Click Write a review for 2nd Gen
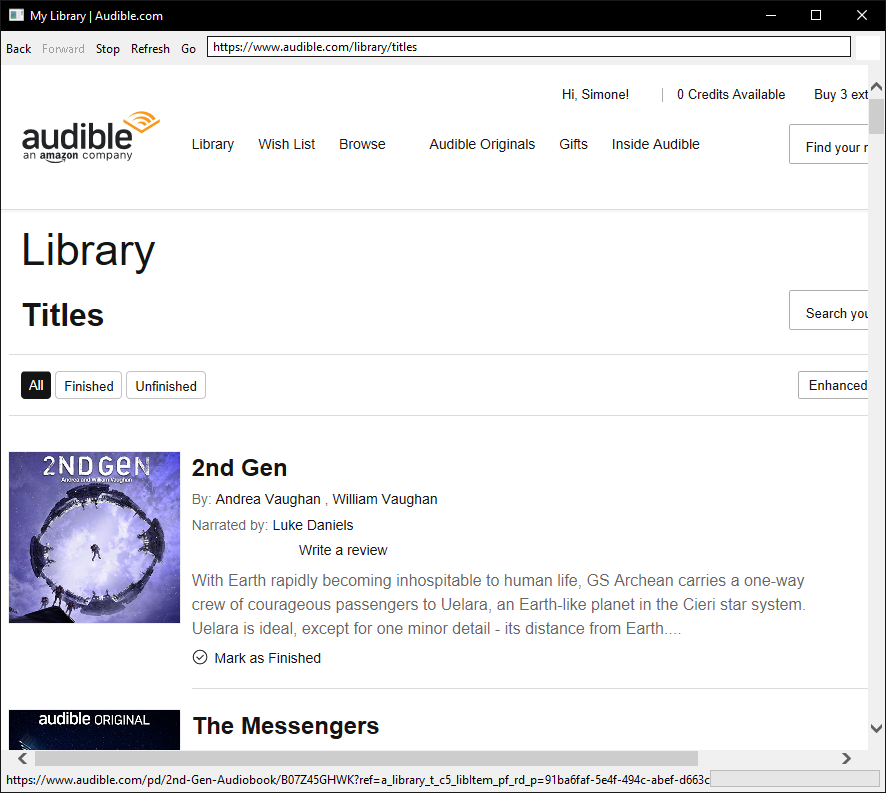886x793 pixels. pos(343,550)
